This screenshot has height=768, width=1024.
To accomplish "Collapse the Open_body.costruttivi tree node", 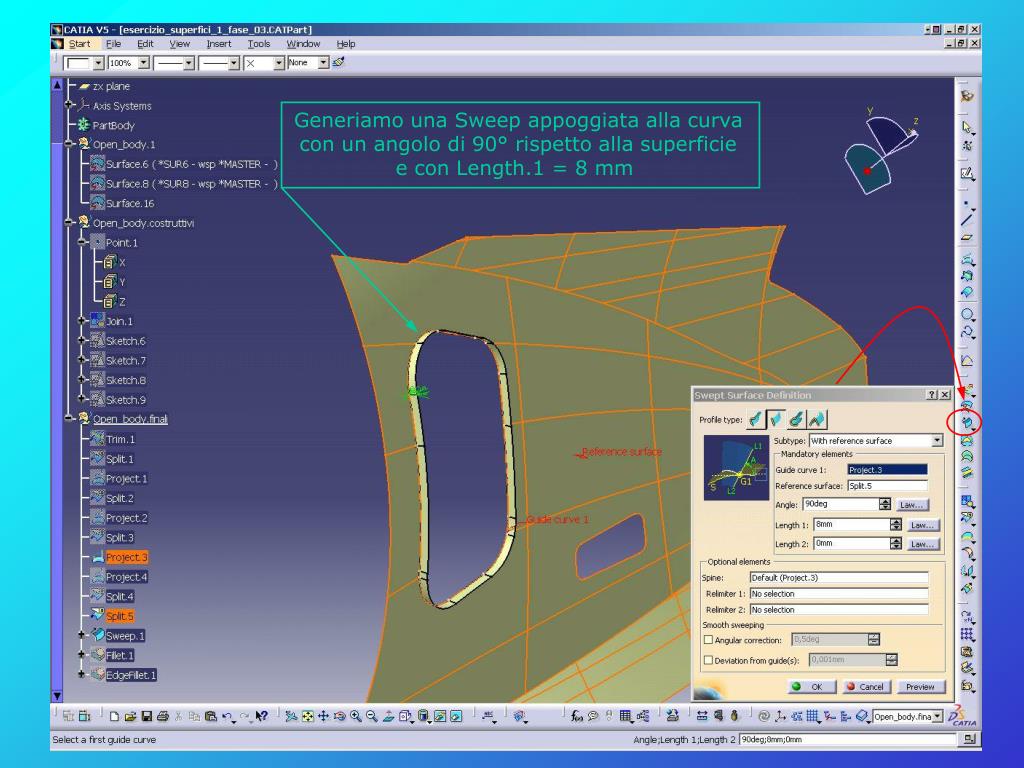I will pos(68,223).
